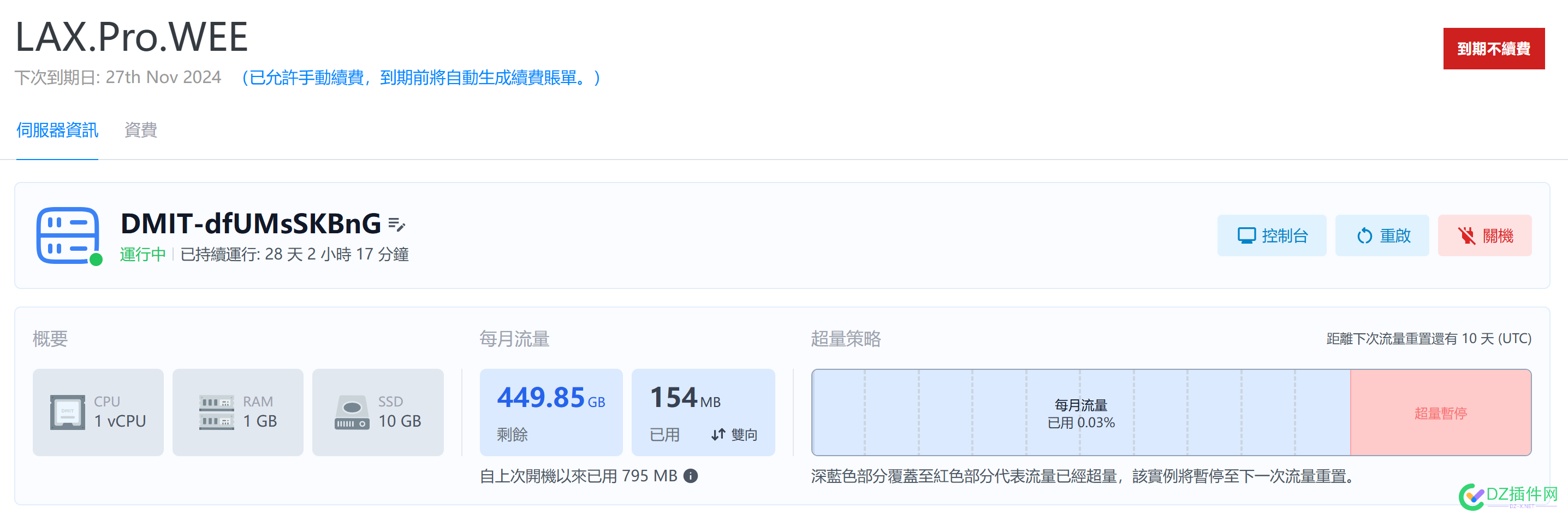Click the 自上次開機以來已用 795 MB text
1568x519 pixels.
click(578, 476)
